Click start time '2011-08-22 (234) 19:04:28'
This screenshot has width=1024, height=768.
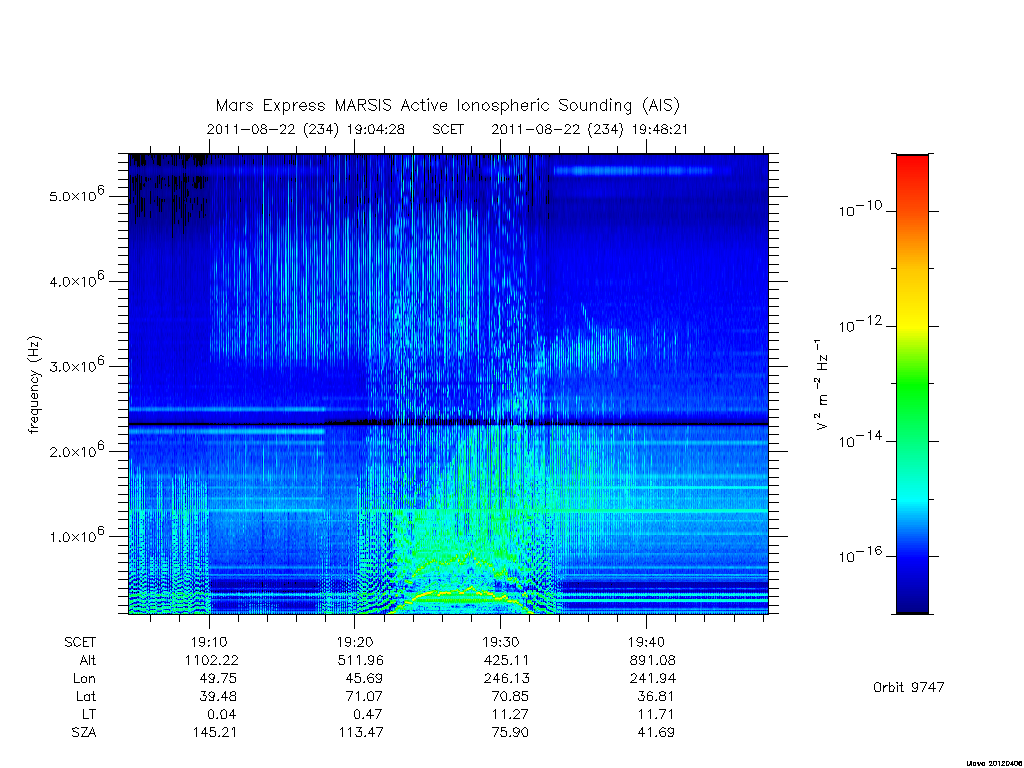click(x=306, y=129)
